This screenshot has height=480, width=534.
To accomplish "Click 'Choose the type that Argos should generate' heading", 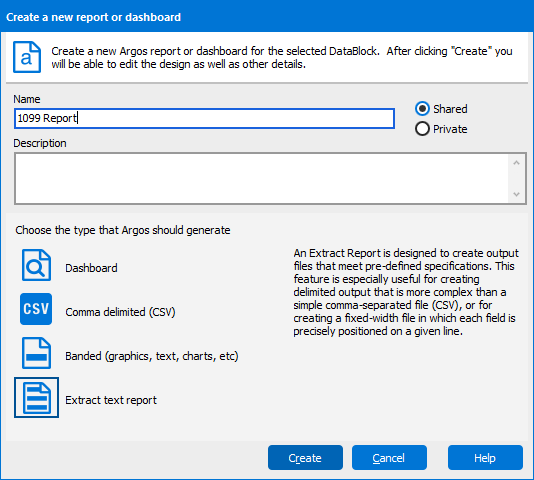I will (123, 230).
